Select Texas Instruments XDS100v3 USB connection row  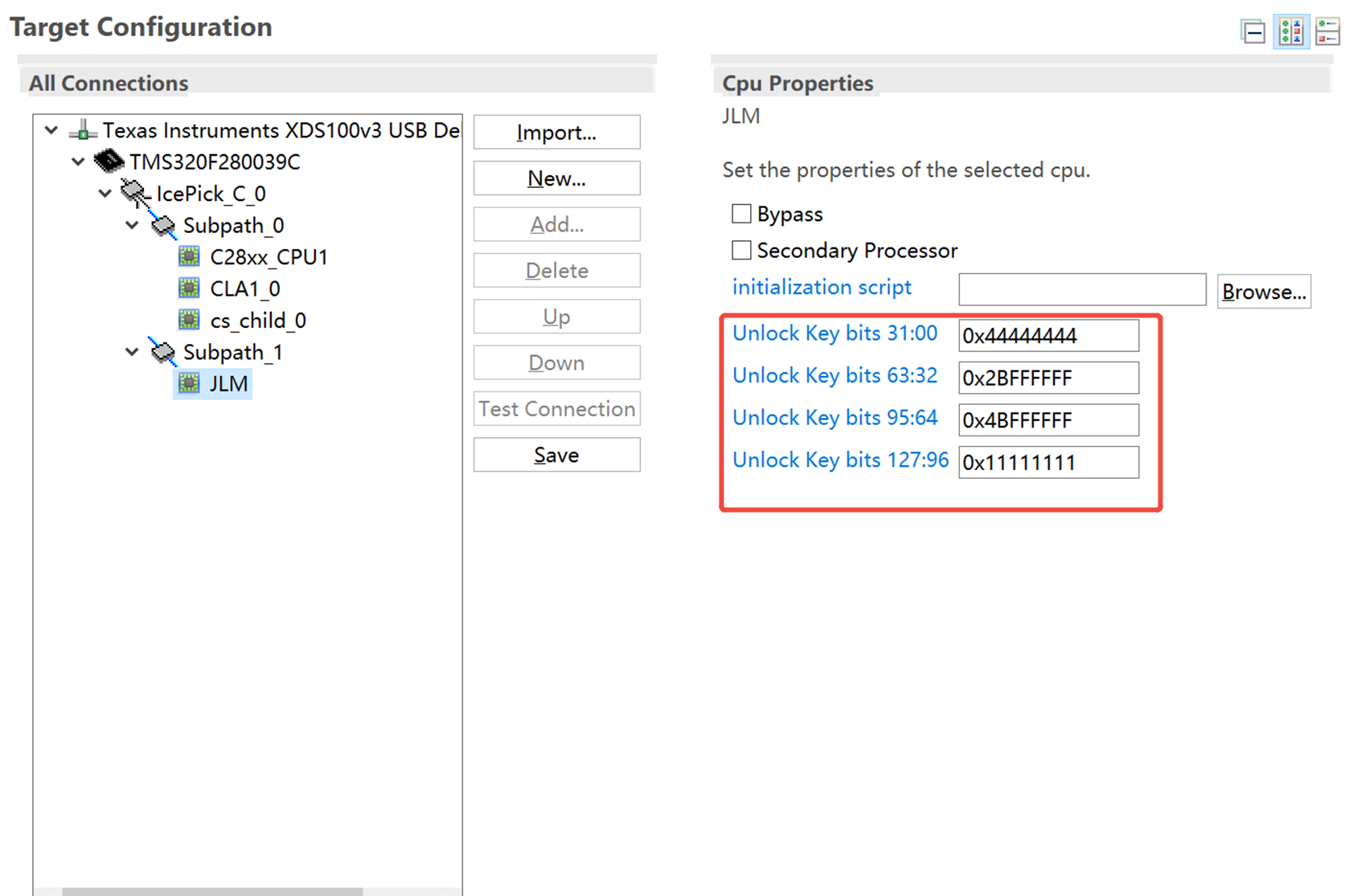point(281,130)
